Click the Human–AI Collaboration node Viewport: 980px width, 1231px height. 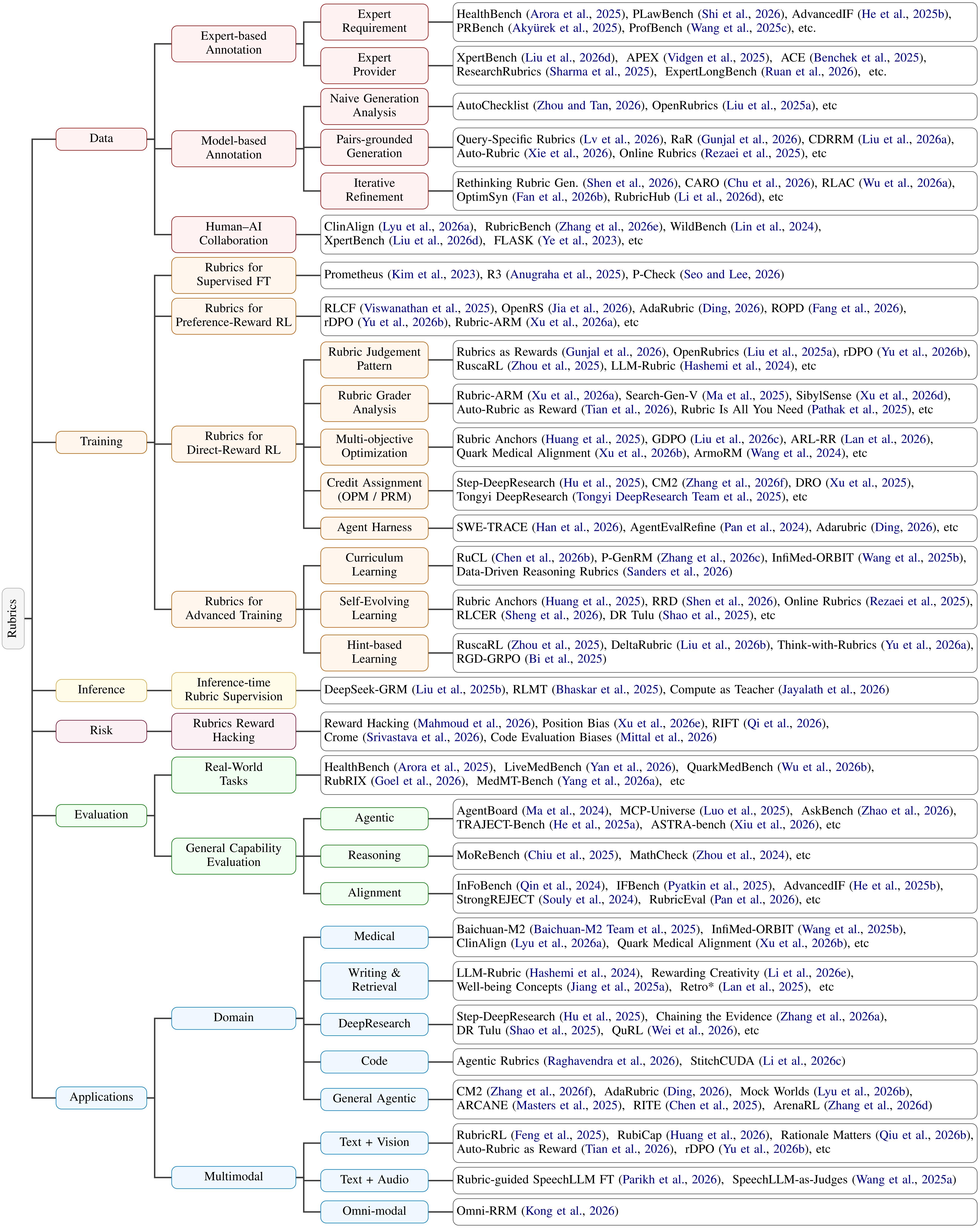[234, 234]
